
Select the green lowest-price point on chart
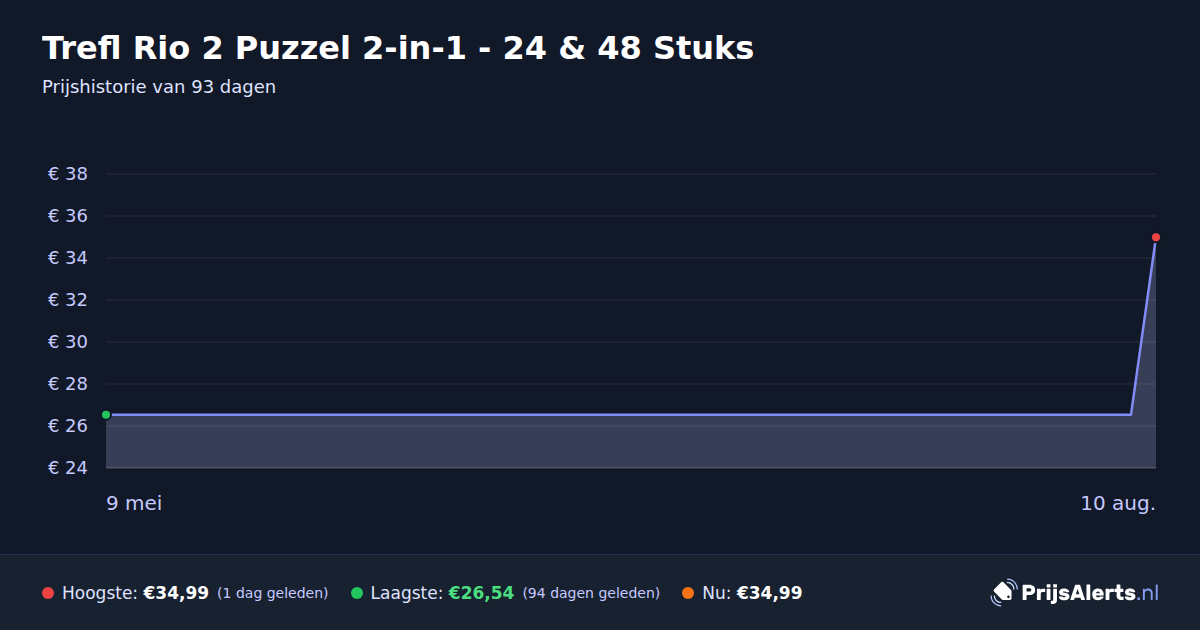coord(106,414)
